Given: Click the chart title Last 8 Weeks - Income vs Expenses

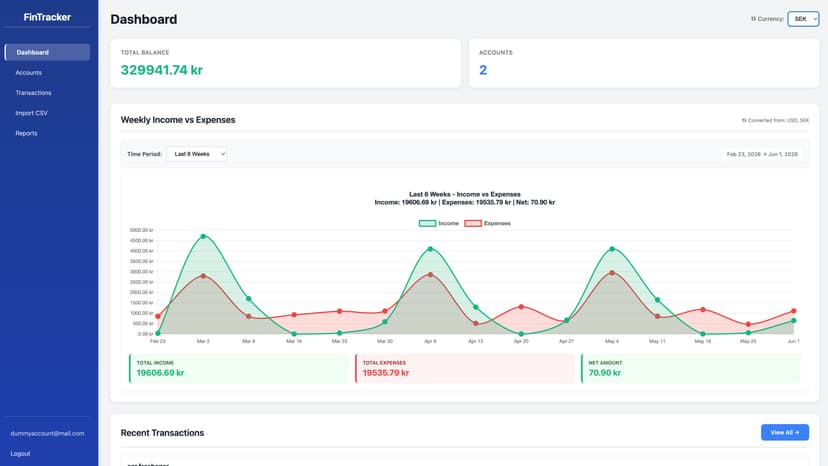Looking at the screenshot, I should pyautogui.click(x=465, y=194).
